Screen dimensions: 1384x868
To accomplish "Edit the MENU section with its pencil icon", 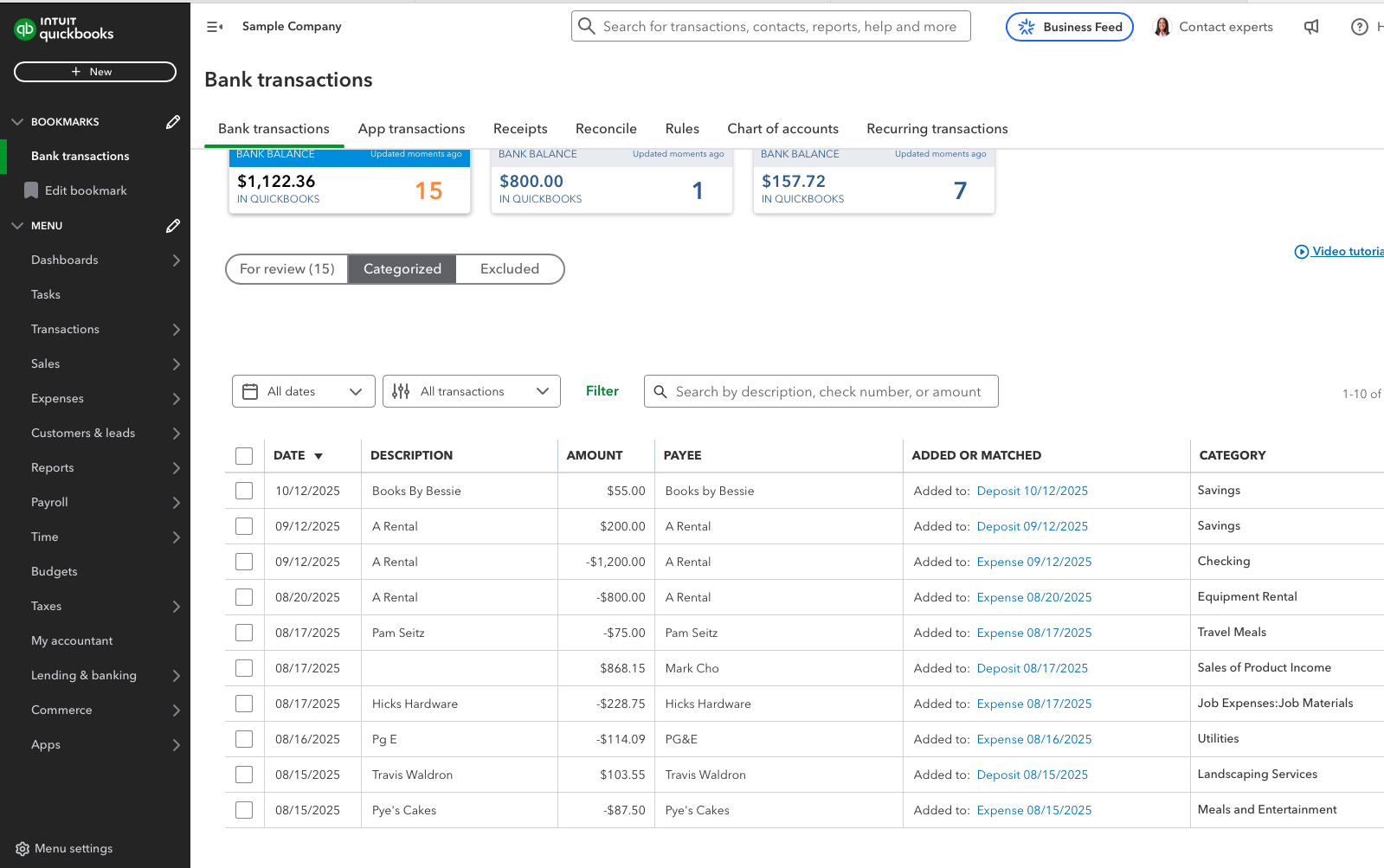I will [x=173, y=226].
